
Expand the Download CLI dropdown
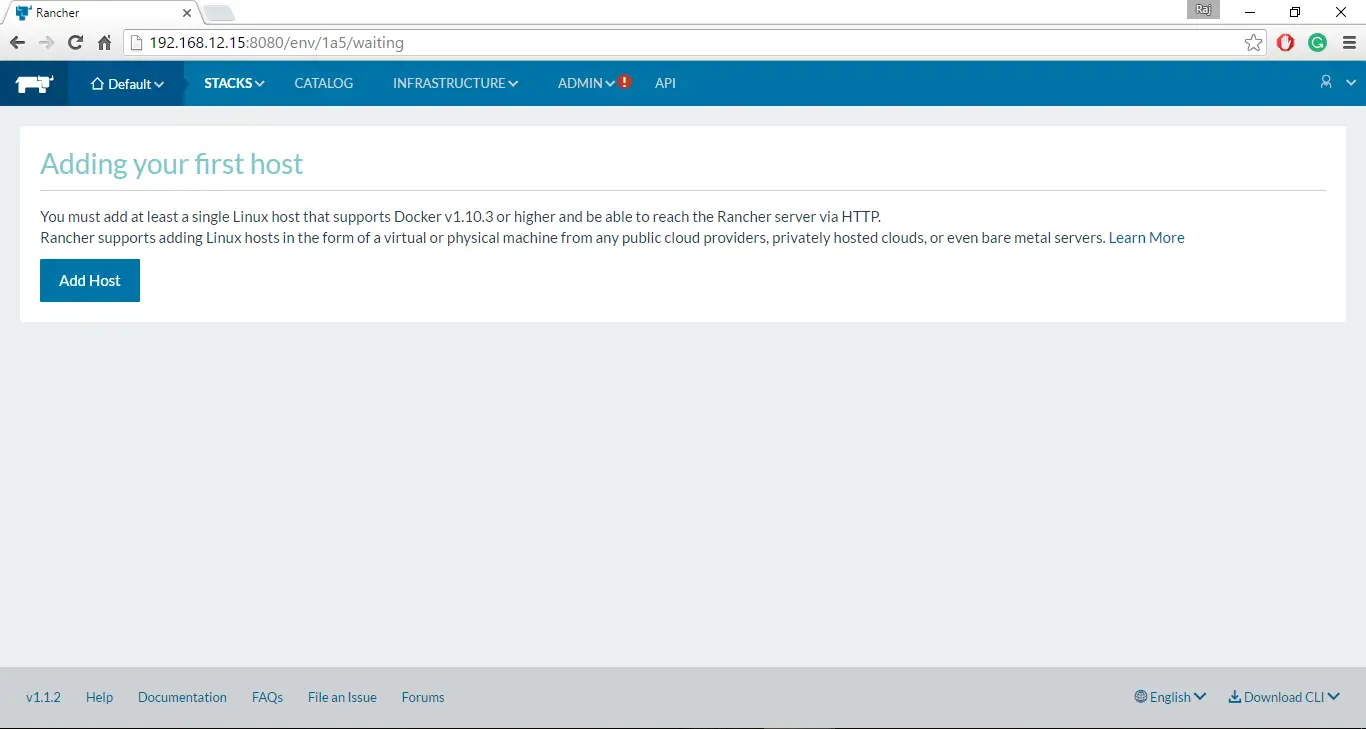click(1284, 697)
